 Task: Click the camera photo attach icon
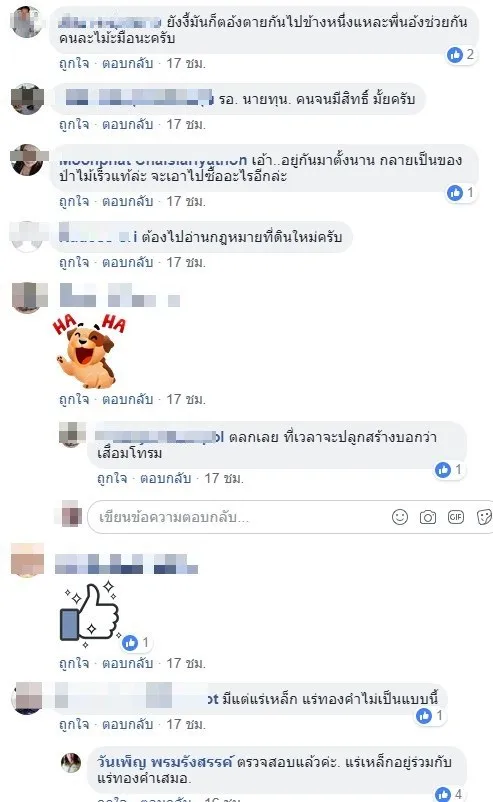pyautogui.click(x=428, y=518)
